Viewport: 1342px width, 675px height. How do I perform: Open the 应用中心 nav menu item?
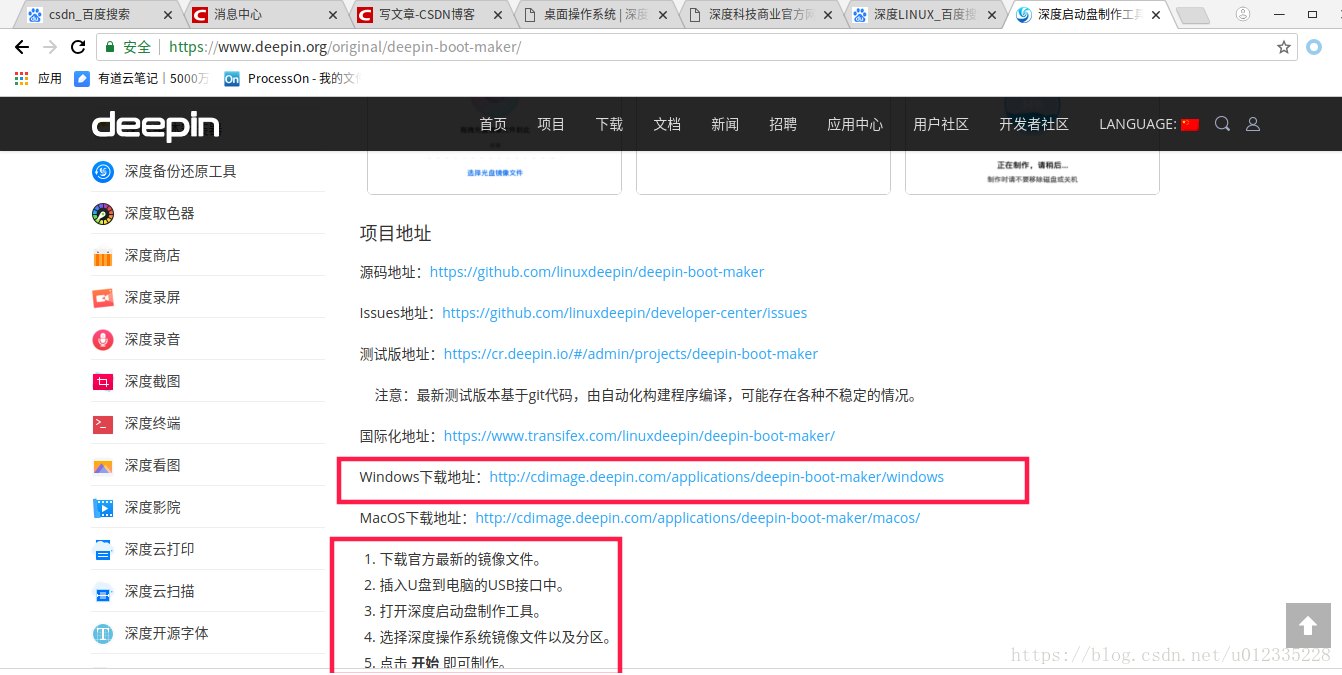tap(855, 124)
